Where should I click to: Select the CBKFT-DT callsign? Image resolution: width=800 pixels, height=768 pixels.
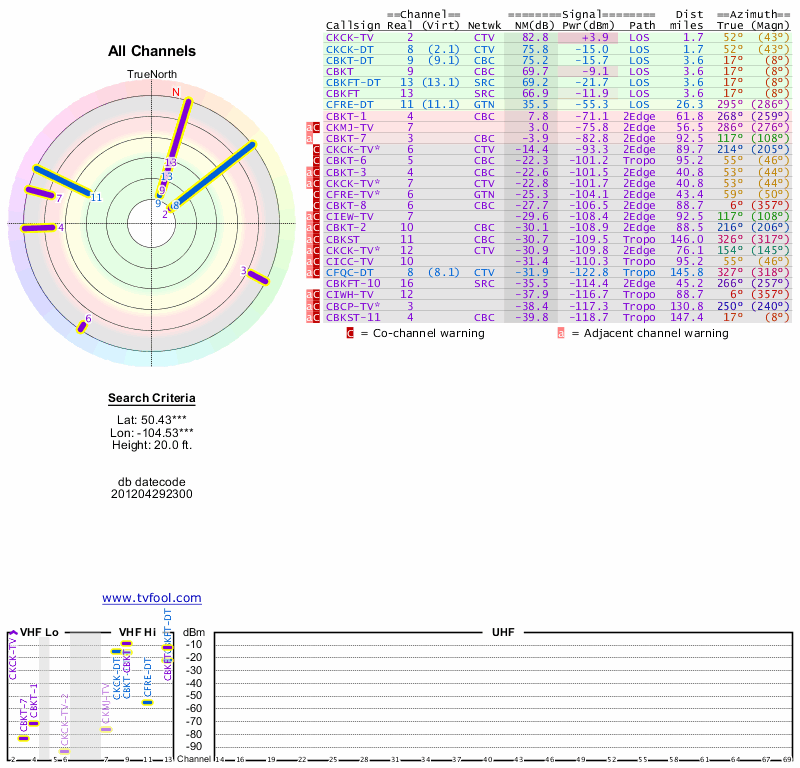click(353, 83)
